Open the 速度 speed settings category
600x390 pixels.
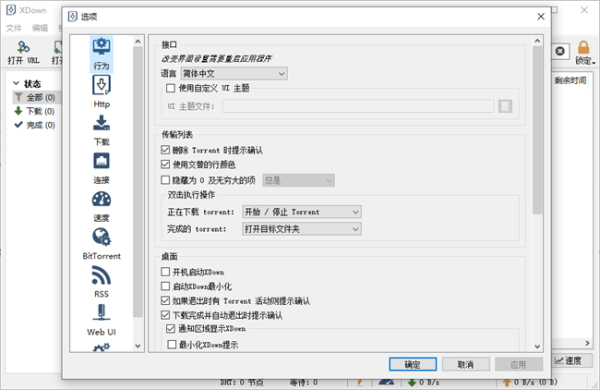point(101,206)
